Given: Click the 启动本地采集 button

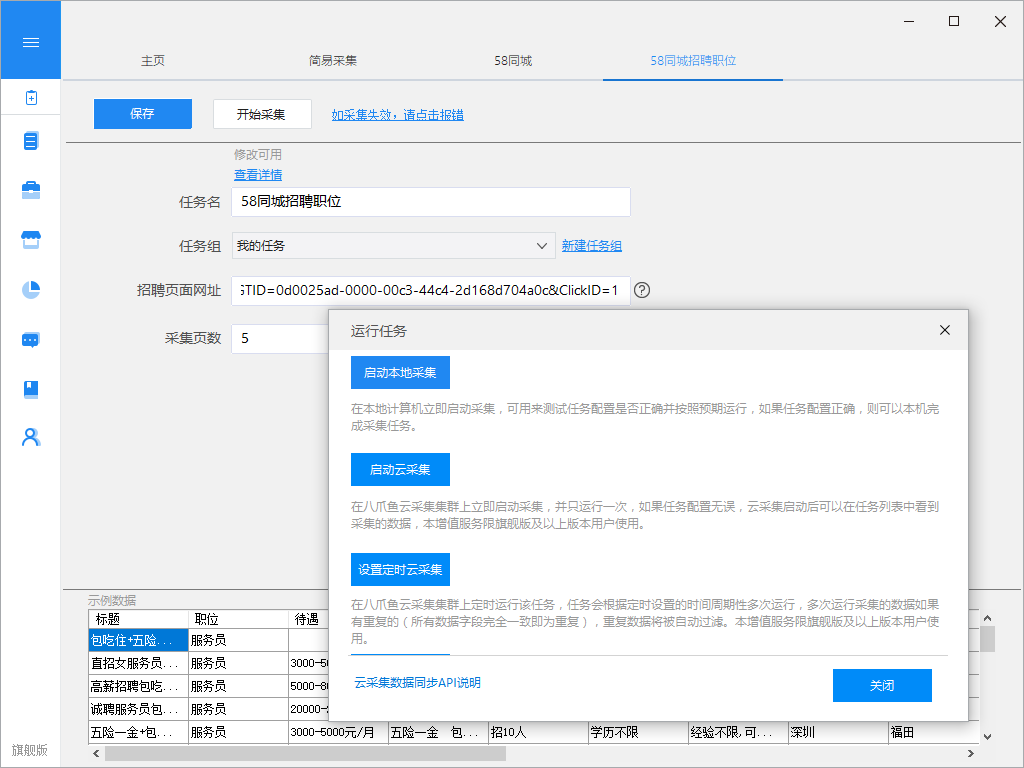Looking at the screenshot, I should pos(400,373).
